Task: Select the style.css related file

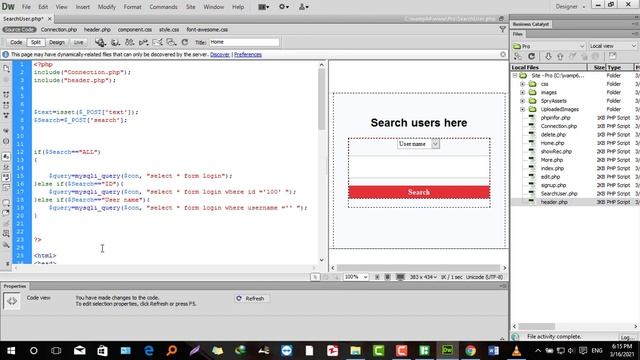Action: (169, 29)
